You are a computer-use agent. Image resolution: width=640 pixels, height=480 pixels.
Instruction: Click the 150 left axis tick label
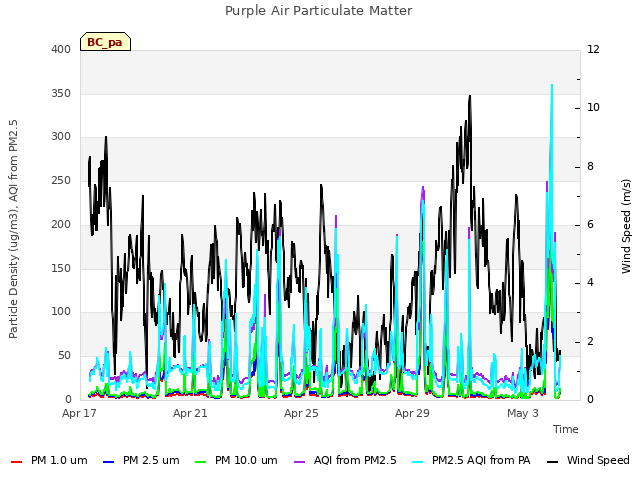click(x=61, y=268)
